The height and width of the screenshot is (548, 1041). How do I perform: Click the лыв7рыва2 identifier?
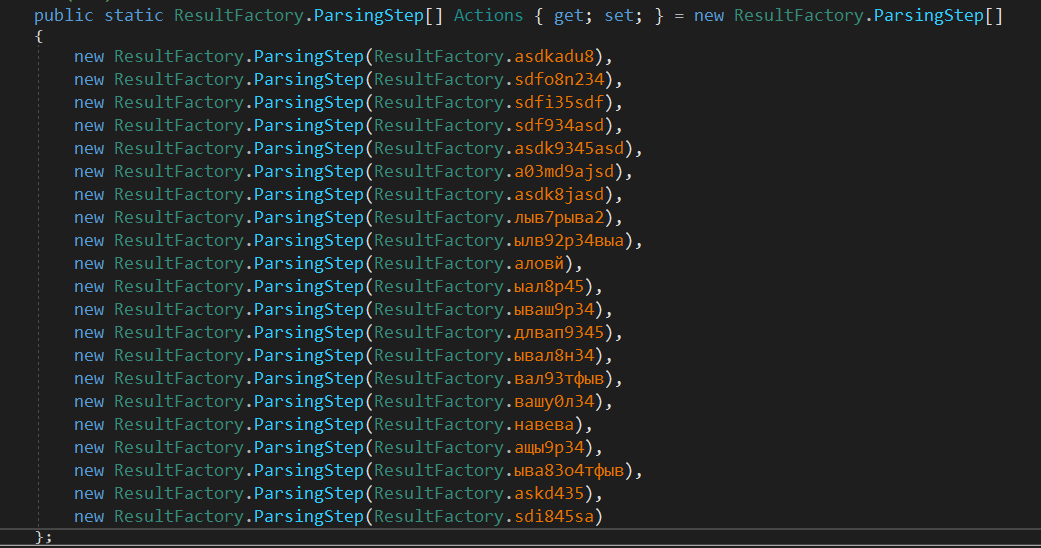556,217
